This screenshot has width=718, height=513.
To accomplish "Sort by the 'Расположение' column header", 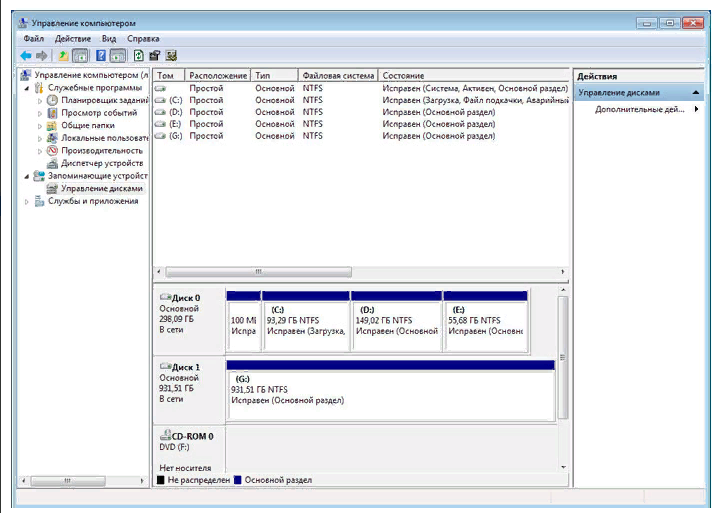I will click(x=218, y=76).
